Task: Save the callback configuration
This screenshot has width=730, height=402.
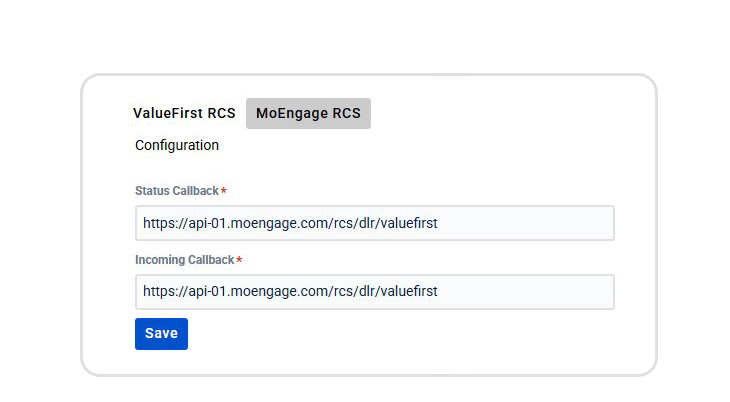Action: tap(161, 334)
